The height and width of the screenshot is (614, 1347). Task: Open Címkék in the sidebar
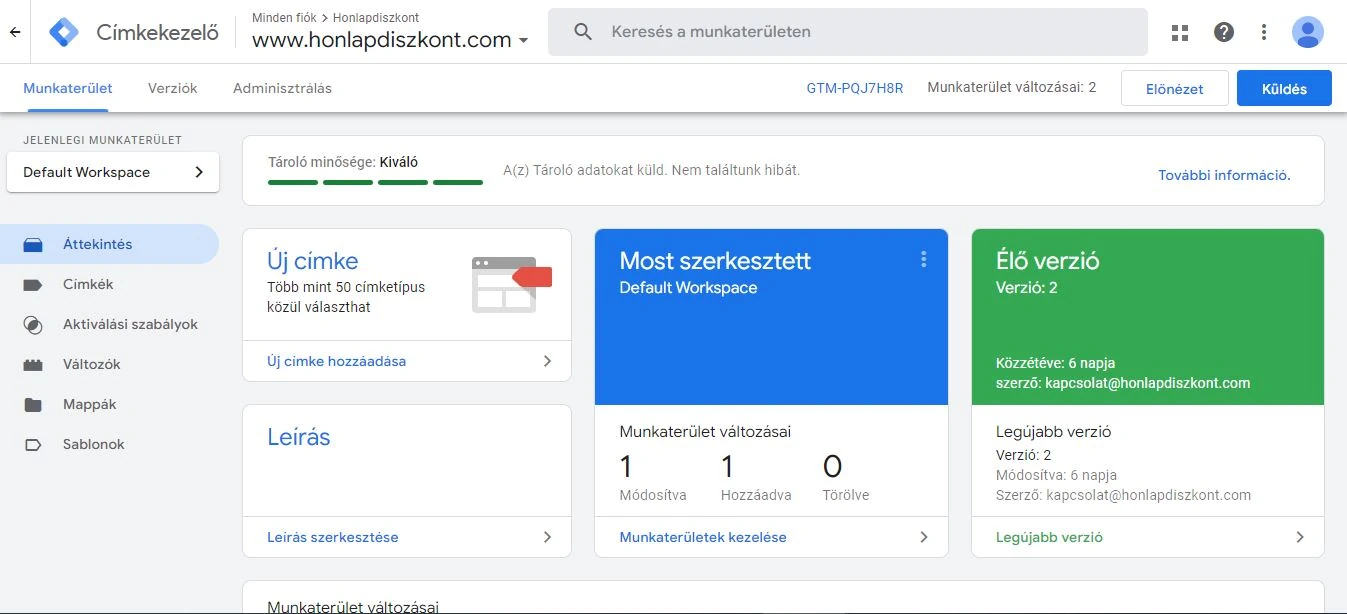[111, 284]
